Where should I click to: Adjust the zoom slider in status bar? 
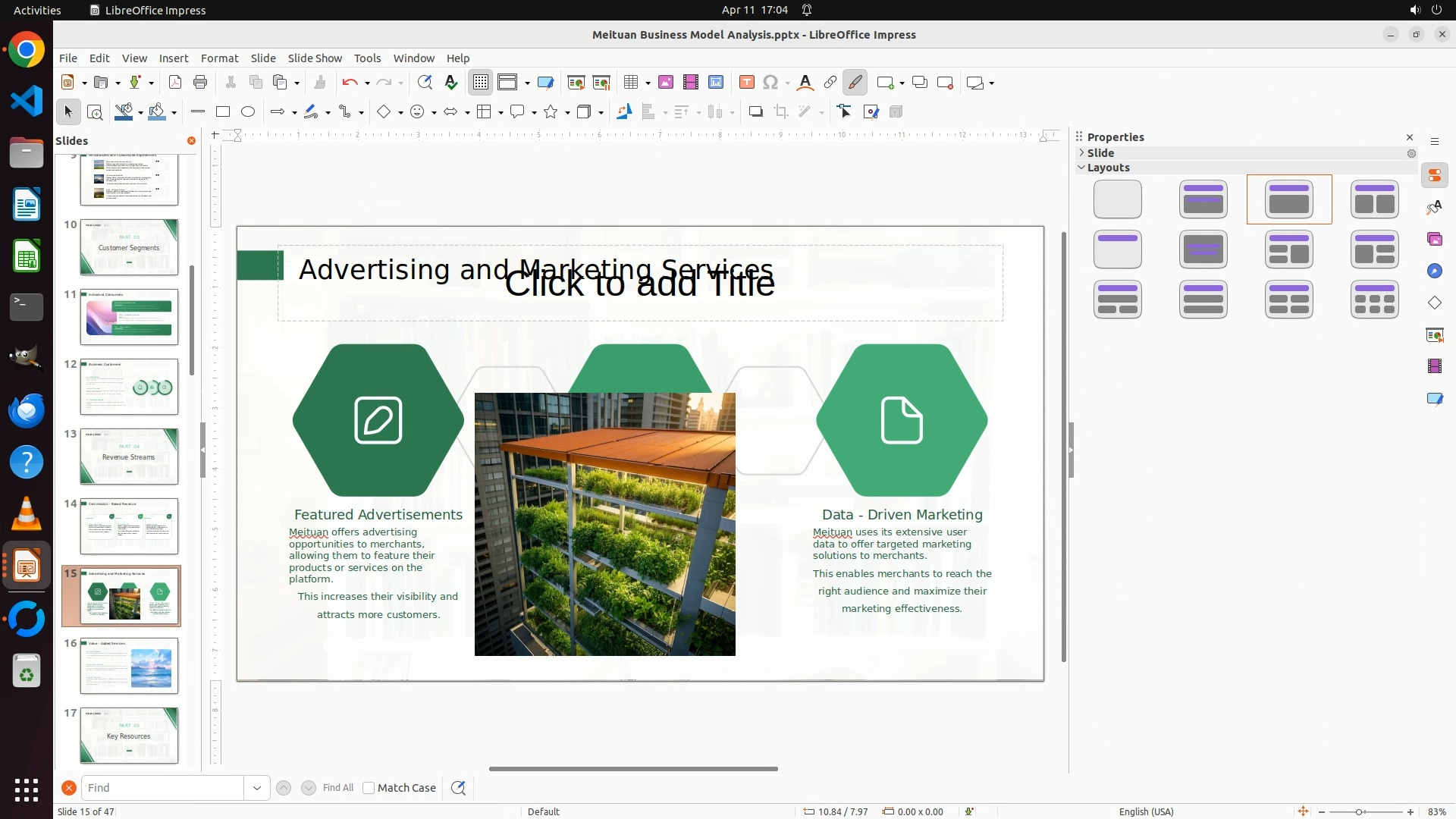coord(1359,811)
